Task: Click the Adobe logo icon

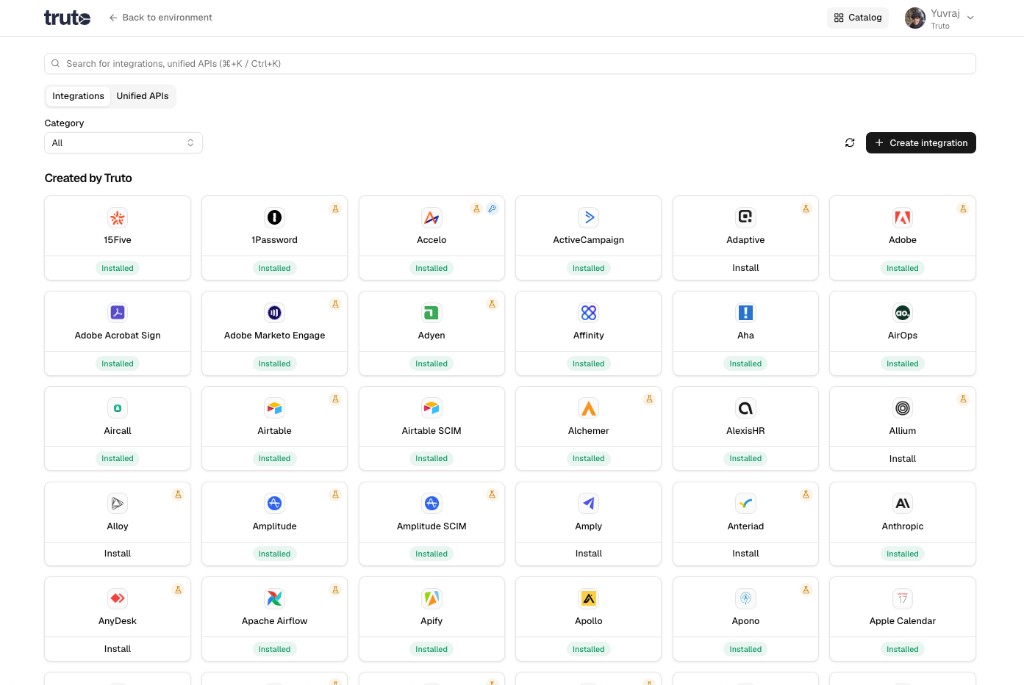Action: coord(903,217)
